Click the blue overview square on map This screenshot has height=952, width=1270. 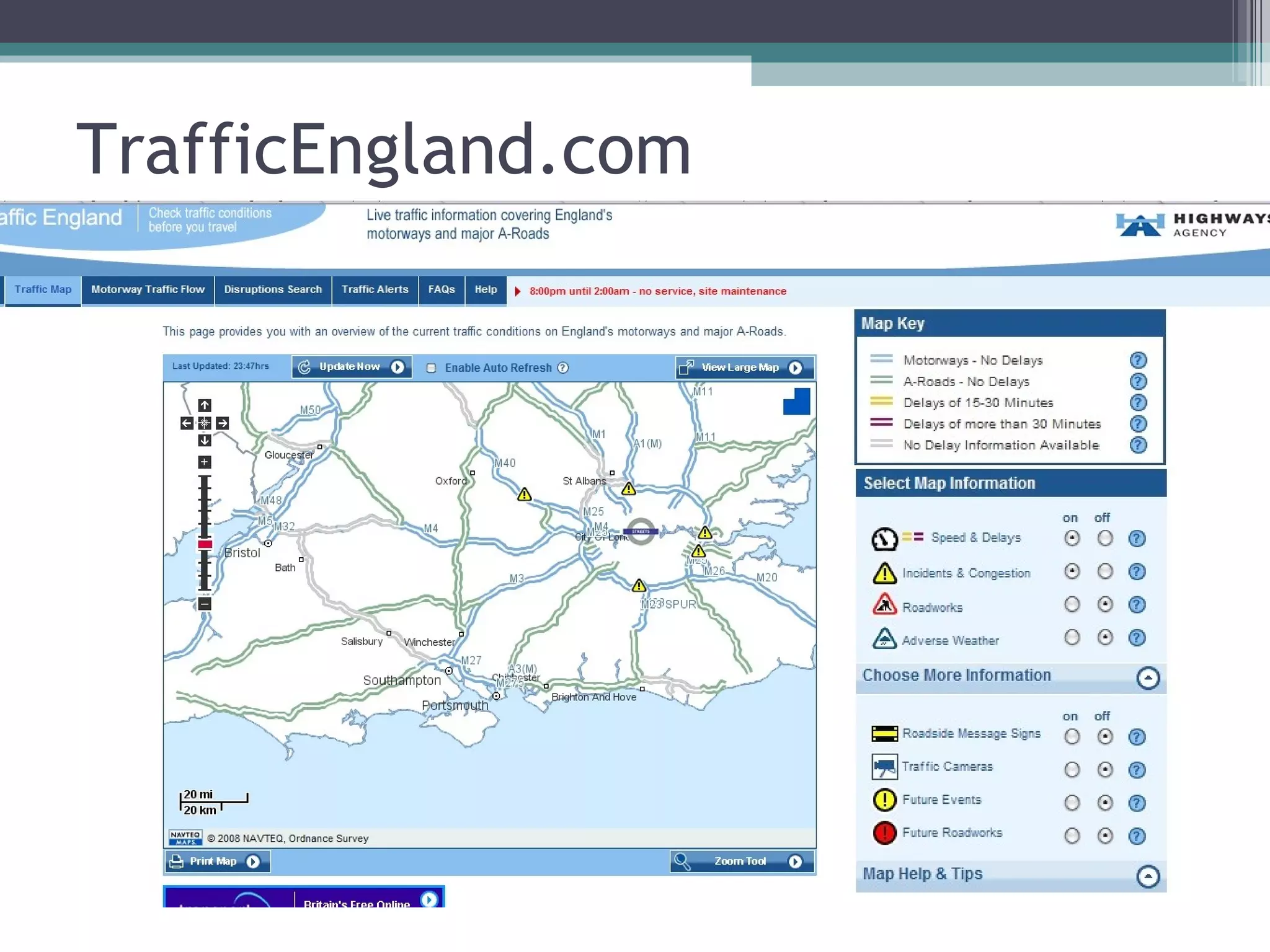click(797, 402)
